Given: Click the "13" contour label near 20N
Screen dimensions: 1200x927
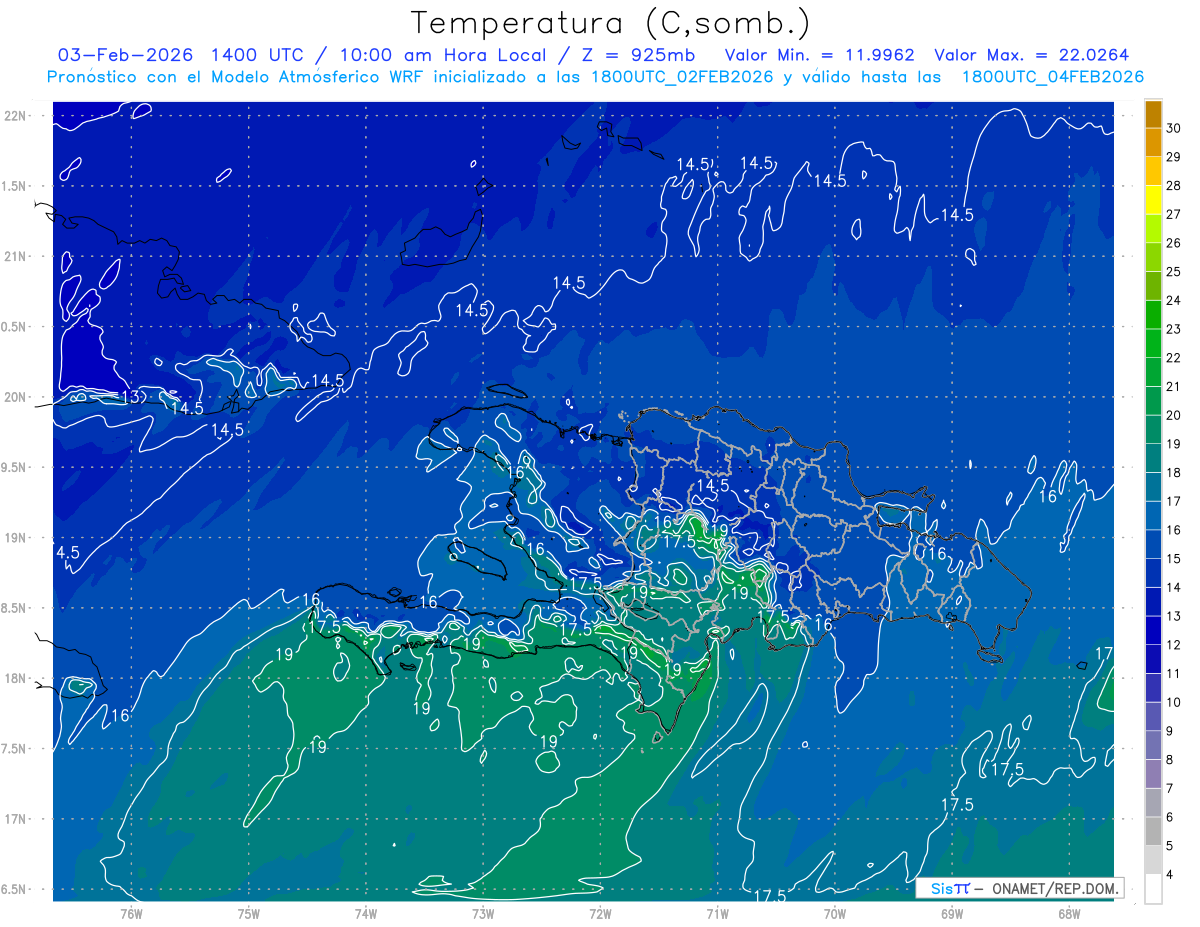Looking at the screenshot, I should pyautogui.click(x=131, y=397).
